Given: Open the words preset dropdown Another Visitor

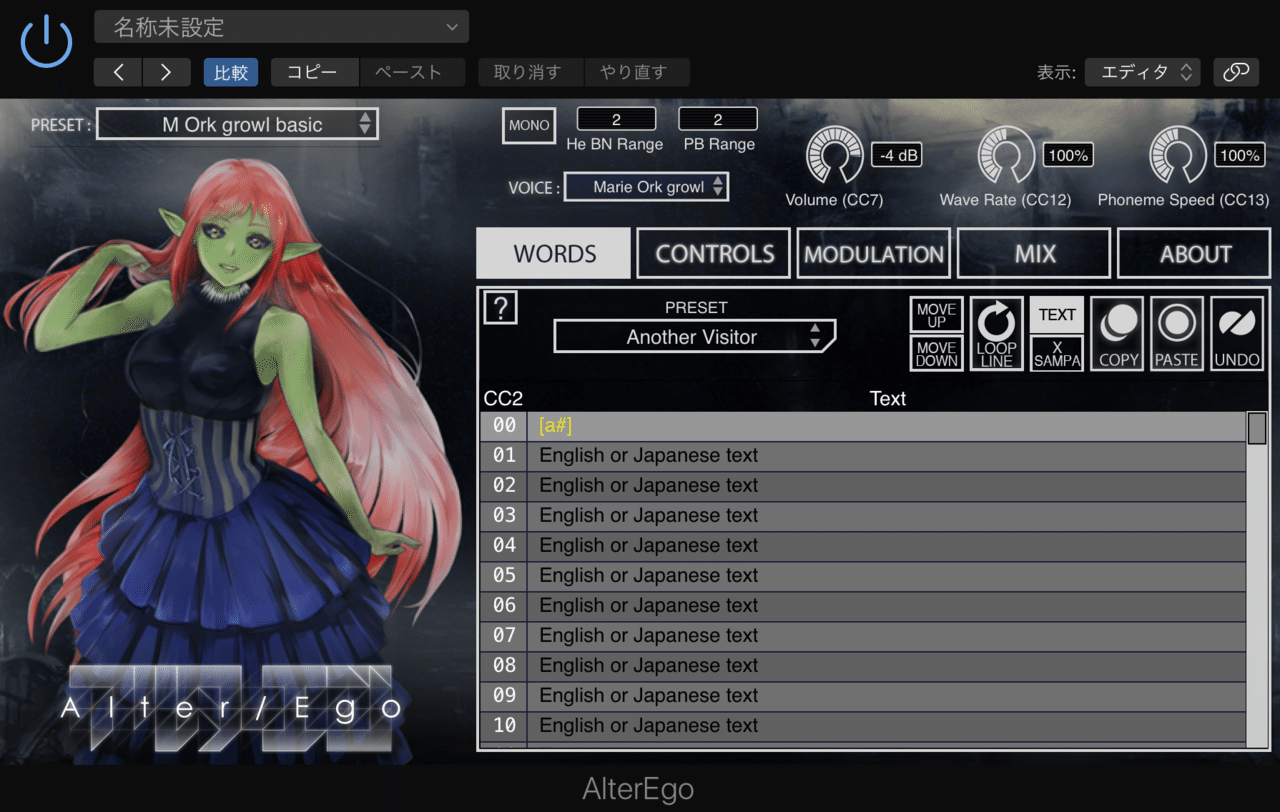Looking at the screenshot, I should click(694, 337).
